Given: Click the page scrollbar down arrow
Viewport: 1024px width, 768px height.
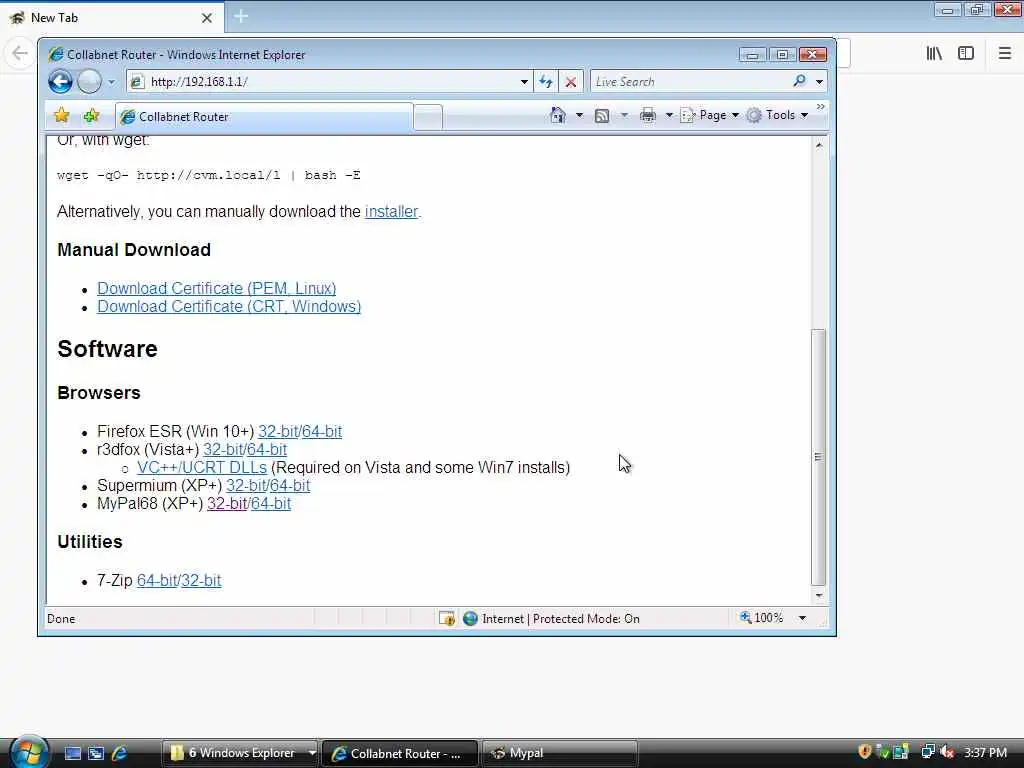Looking at the screenshot, I should pyautogui.click(x=818, y=596).
